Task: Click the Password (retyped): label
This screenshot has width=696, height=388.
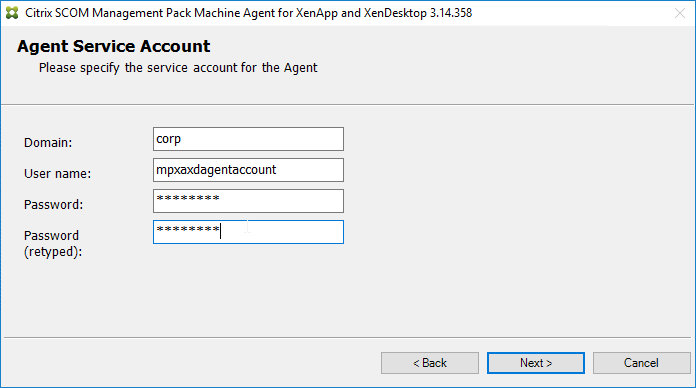Action: (x=53, y=243)
